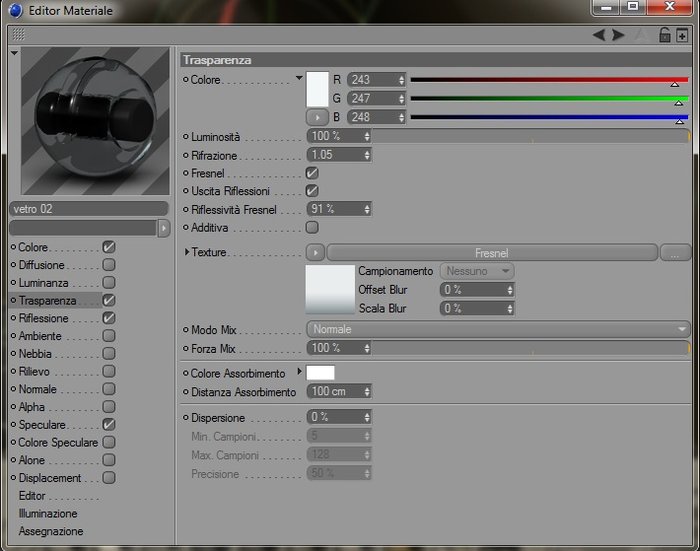
Task: Click the forward arrow navigation icon
Action: tap(618, 34)
